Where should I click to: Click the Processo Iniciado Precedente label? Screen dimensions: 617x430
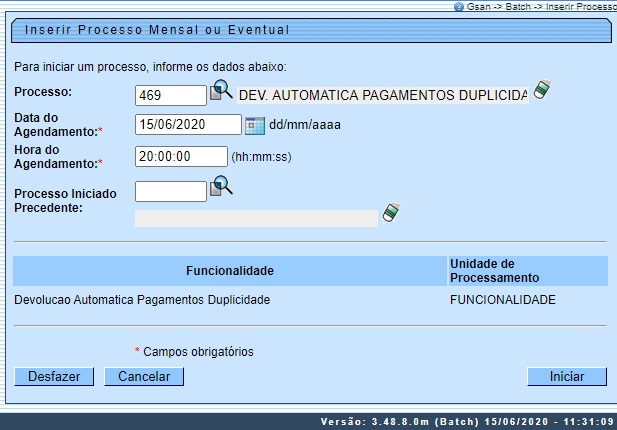[x=65, y=201]
